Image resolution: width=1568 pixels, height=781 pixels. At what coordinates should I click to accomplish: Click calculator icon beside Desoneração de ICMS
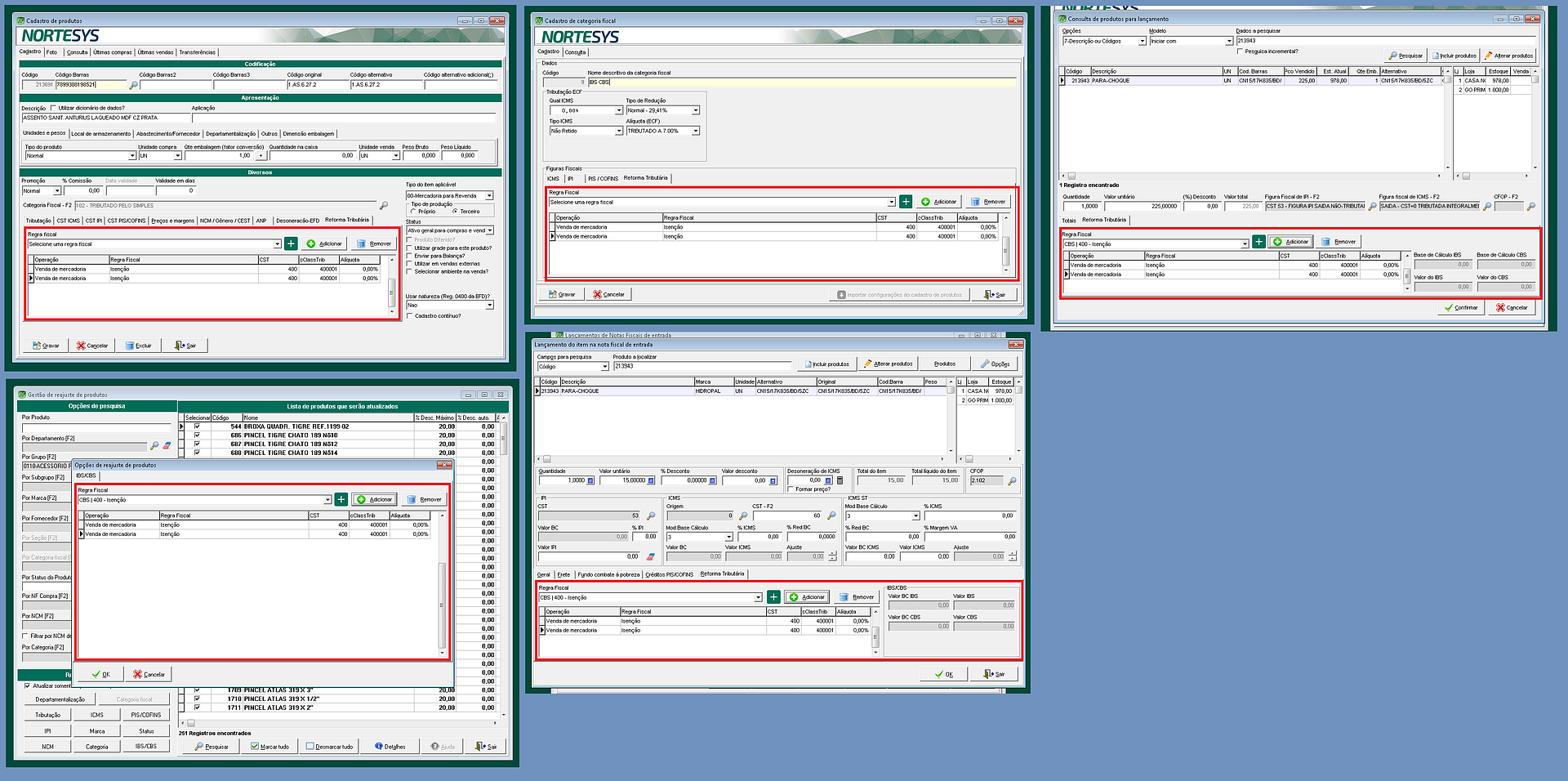[x=840, y=480]
